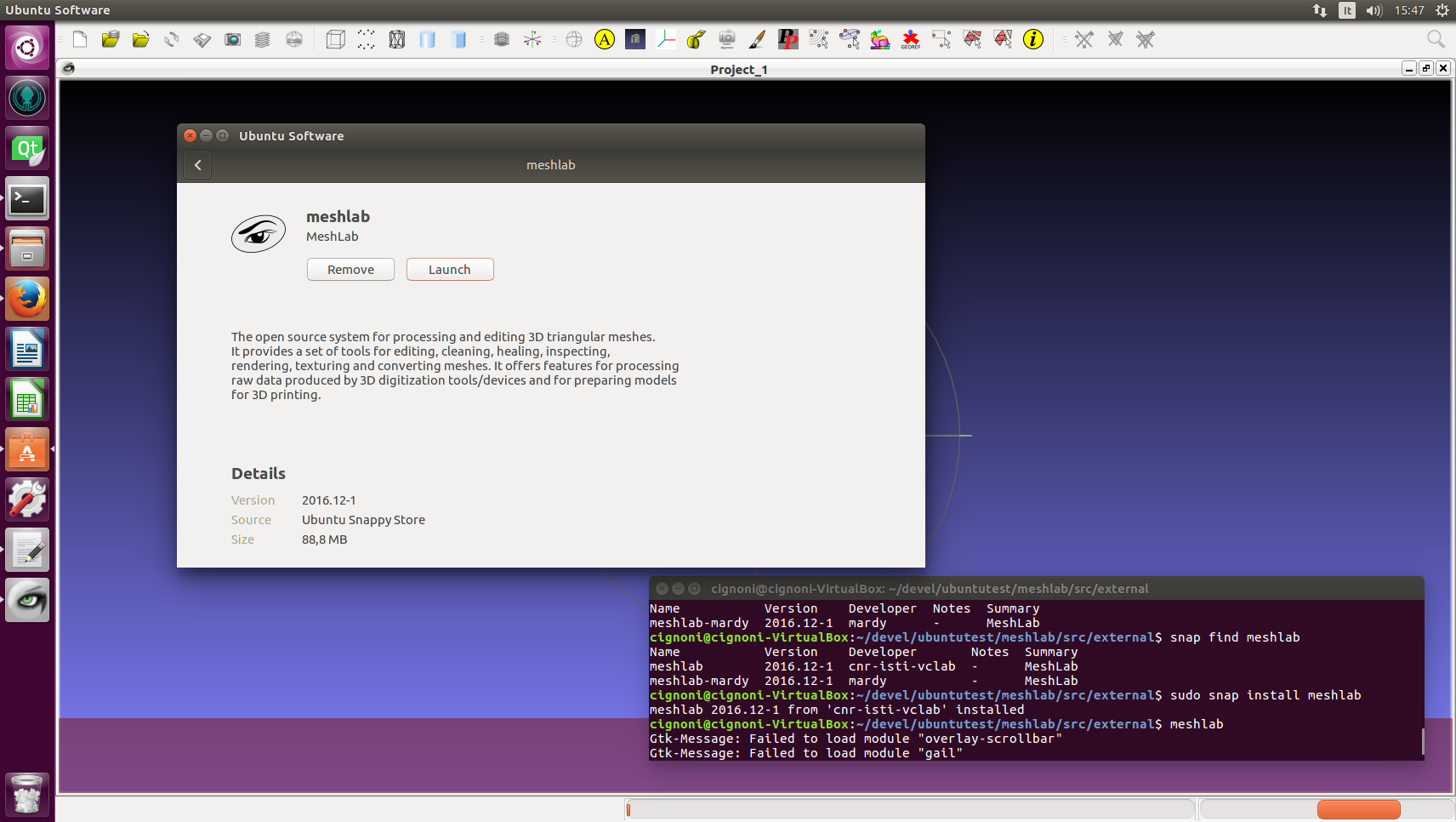This screenshot has width=1456, height=822.
Task: Activate the PickPoints PP tool
Action: click(x=788, y=39)
